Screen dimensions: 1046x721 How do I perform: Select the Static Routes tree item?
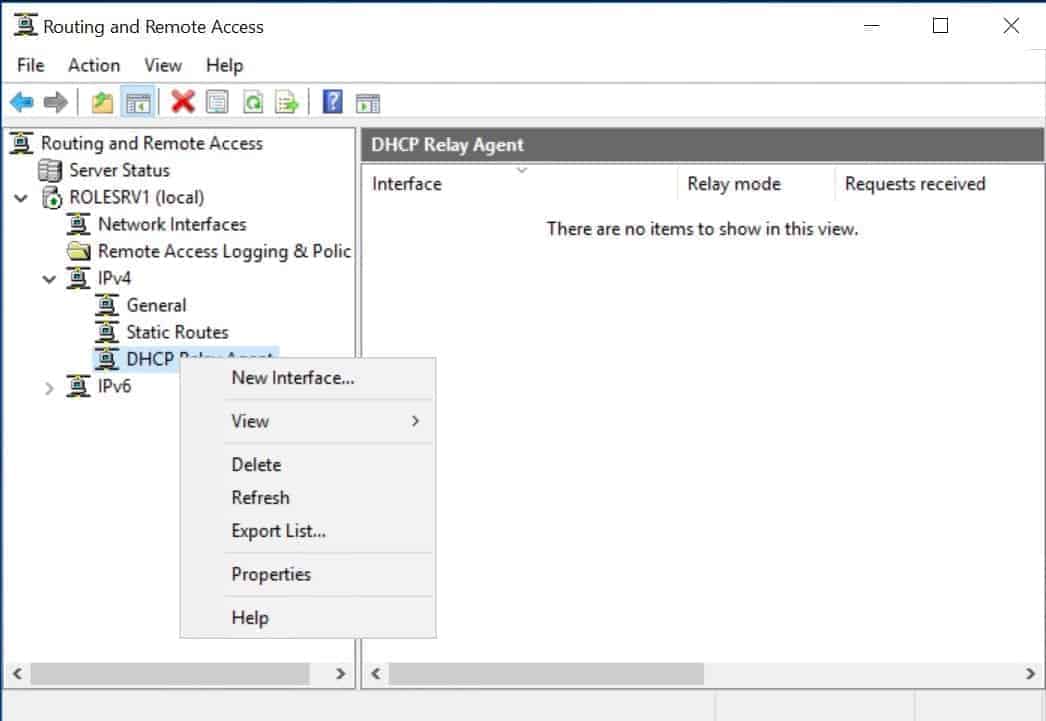[178, 332]
